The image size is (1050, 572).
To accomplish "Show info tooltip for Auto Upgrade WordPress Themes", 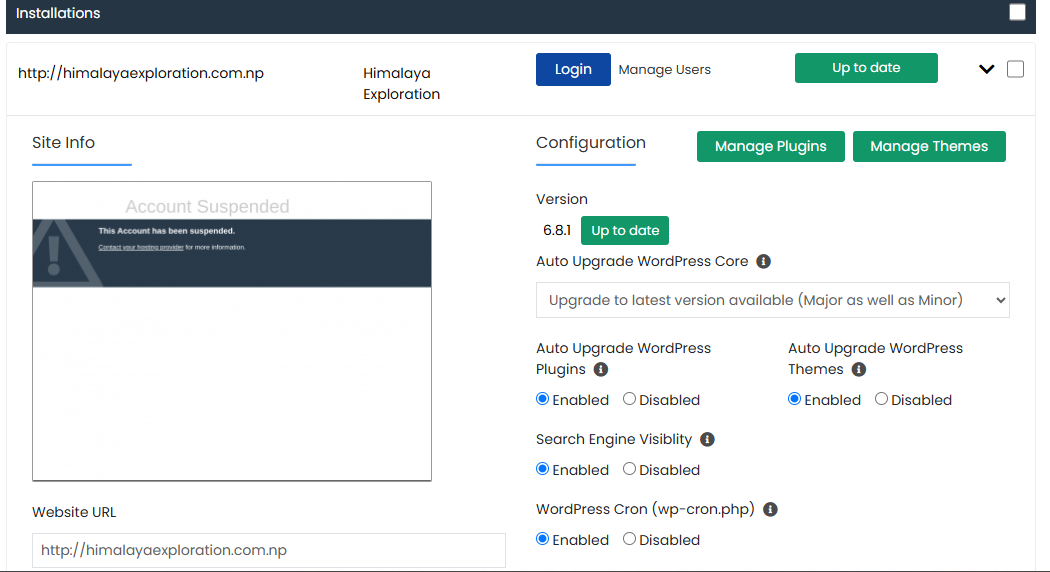I will (x=858, y=369).
